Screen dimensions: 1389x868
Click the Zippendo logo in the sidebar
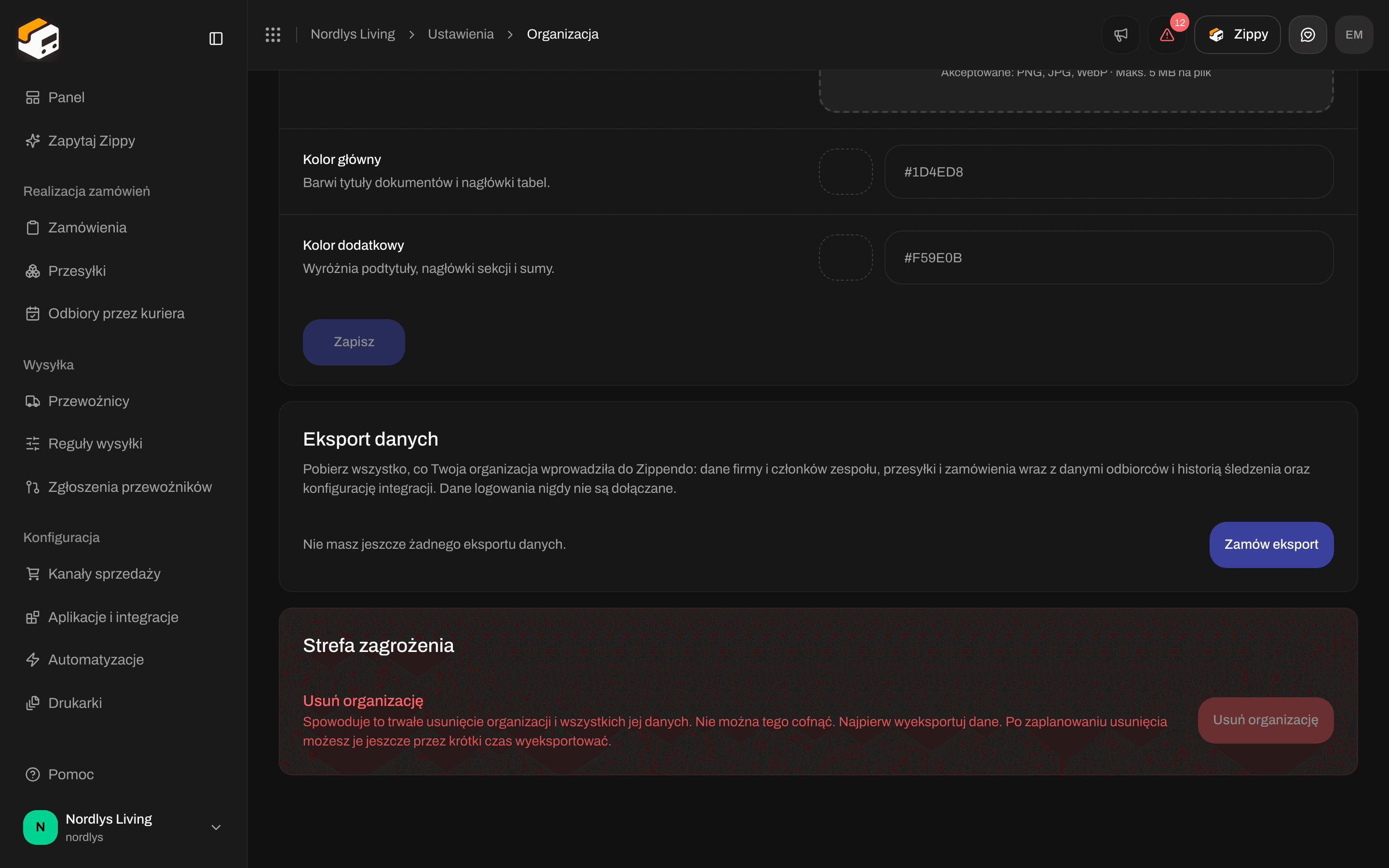(x=39, y=39)
